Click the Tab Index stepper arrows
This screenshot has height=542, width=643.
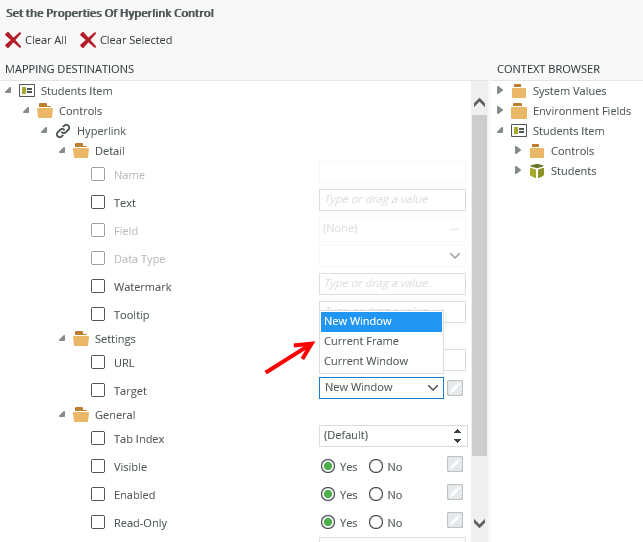tap(458, 435)
